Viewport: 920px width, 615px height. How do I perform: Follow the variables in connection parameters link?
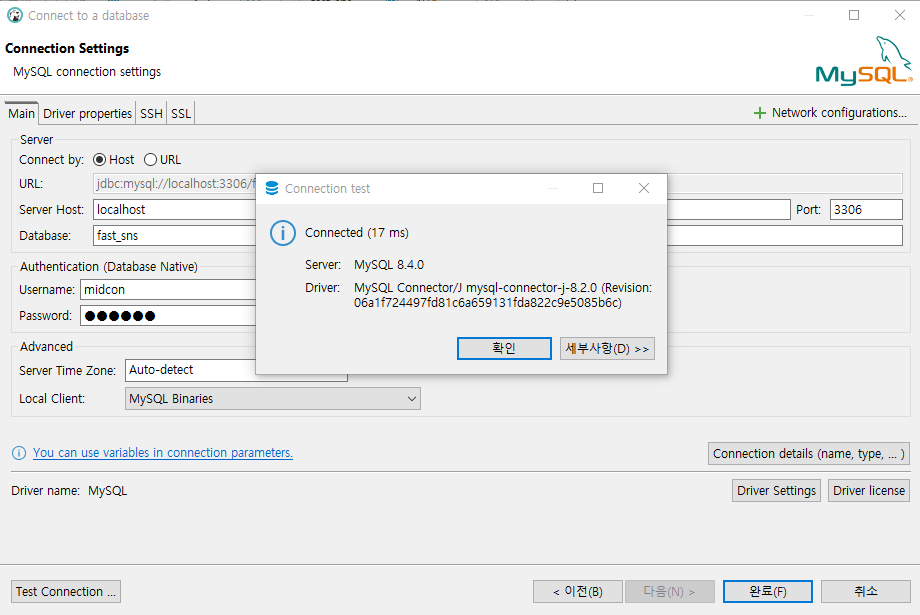(163, 453)
